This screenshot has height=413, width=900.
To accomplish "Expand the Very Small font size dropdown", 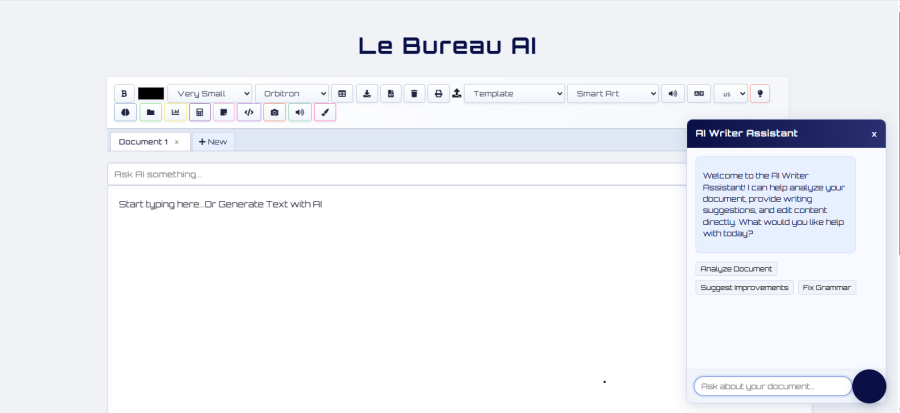I will 209,93.
